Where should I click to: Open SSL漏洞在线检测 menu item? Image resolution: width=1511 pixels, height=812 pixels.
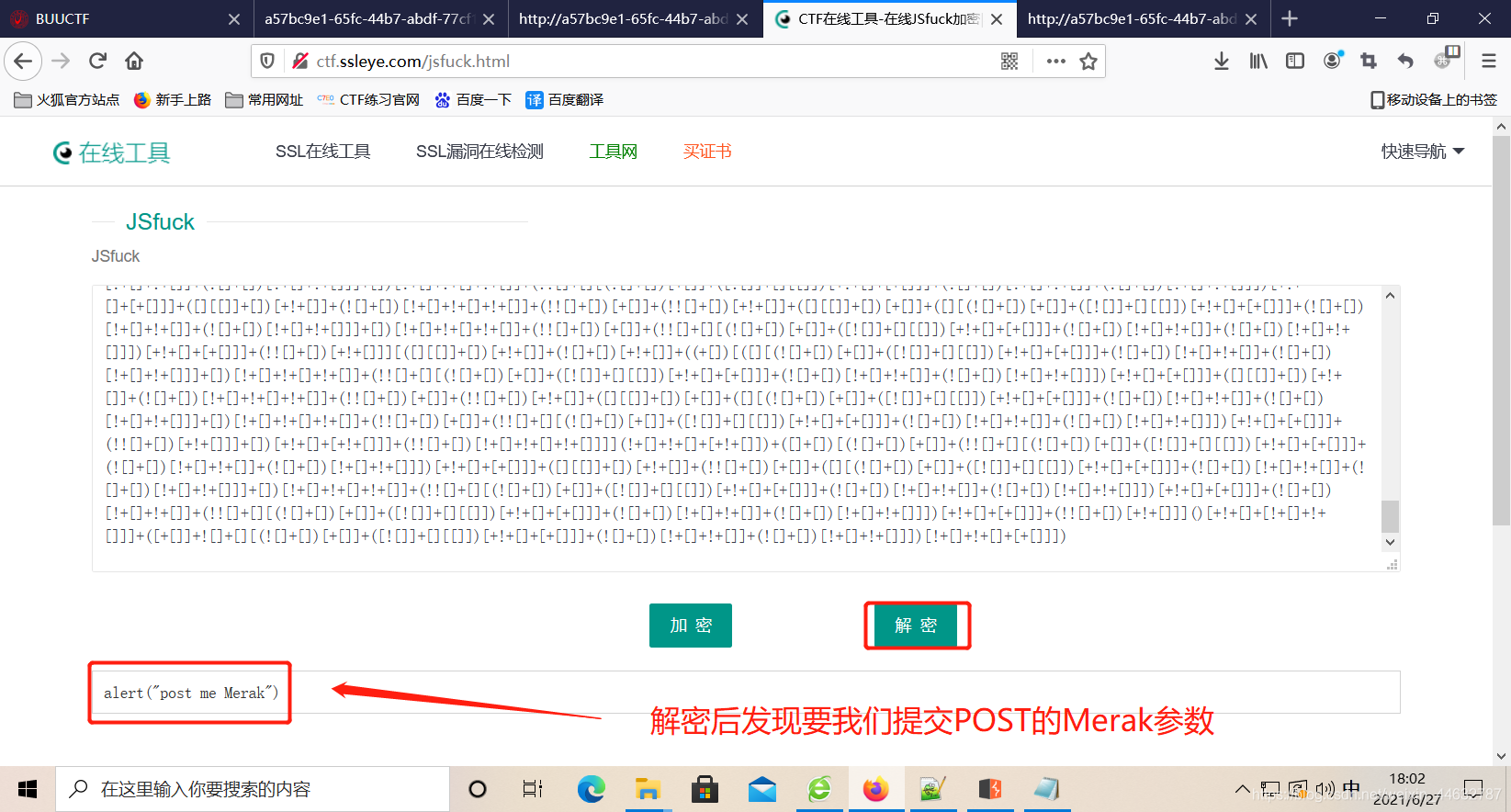click(479, 152)
